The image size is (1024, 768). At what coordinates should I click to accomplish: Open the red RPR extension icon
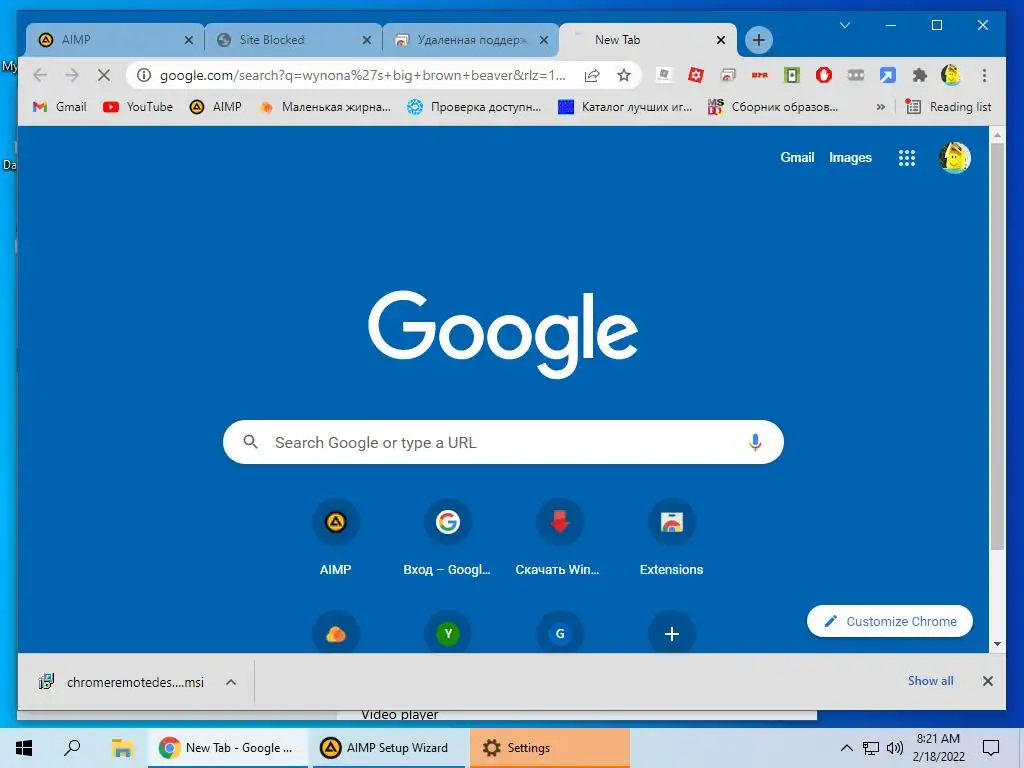(760, 75)
